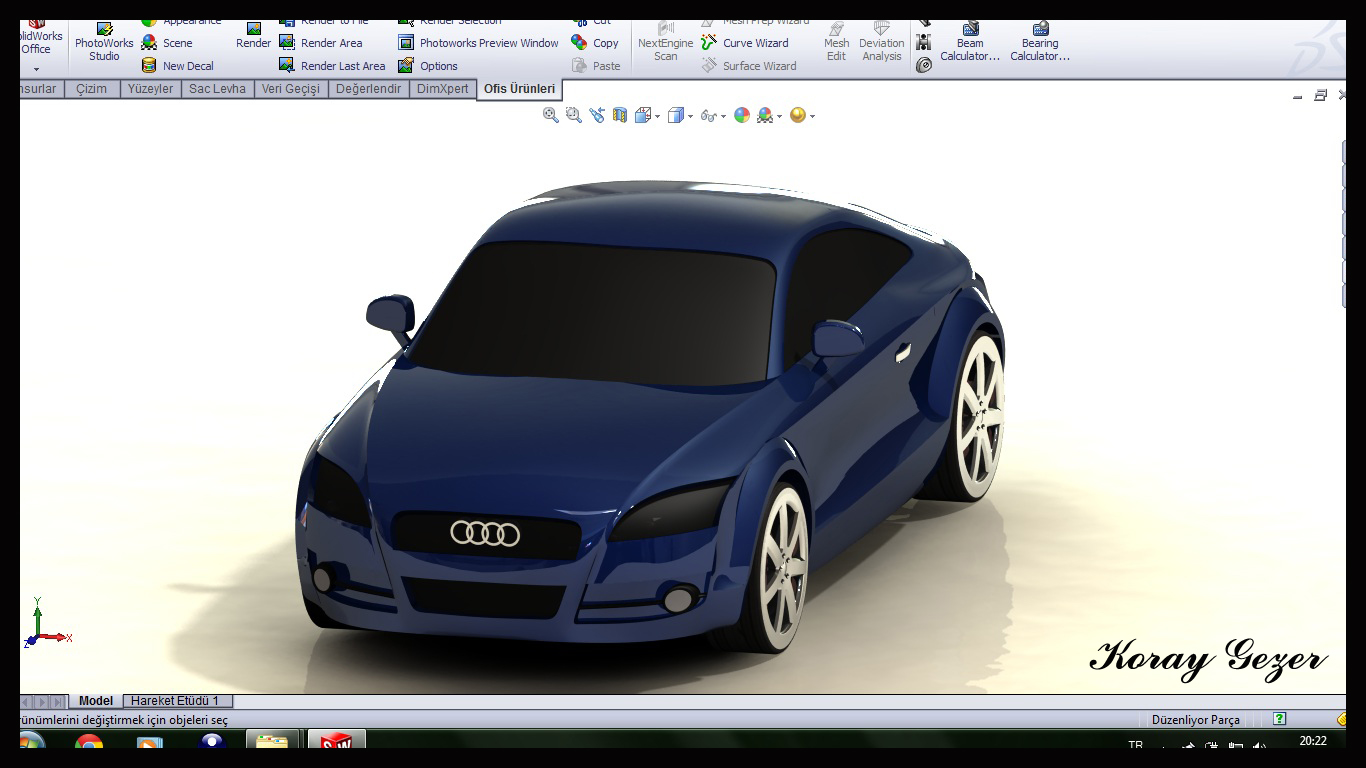Click the taskbar clock showing 20:22

(x=1313, y=741)
